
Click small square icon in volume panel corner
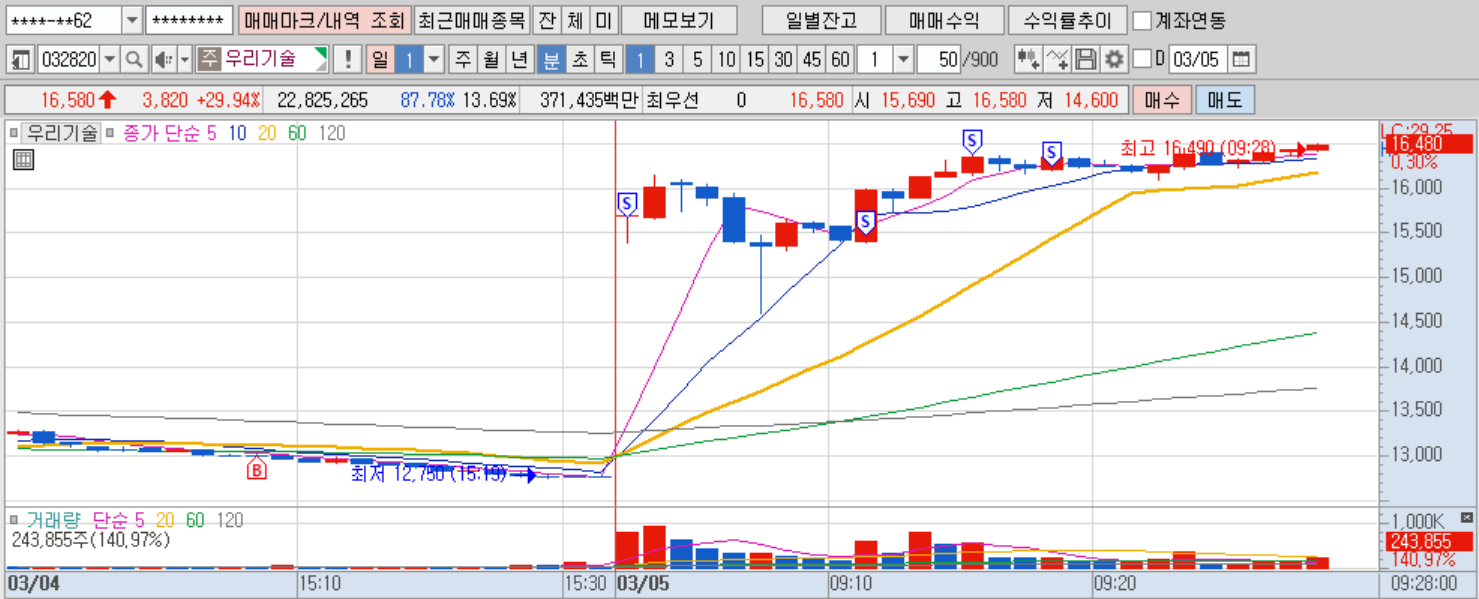pos(1467,517)
